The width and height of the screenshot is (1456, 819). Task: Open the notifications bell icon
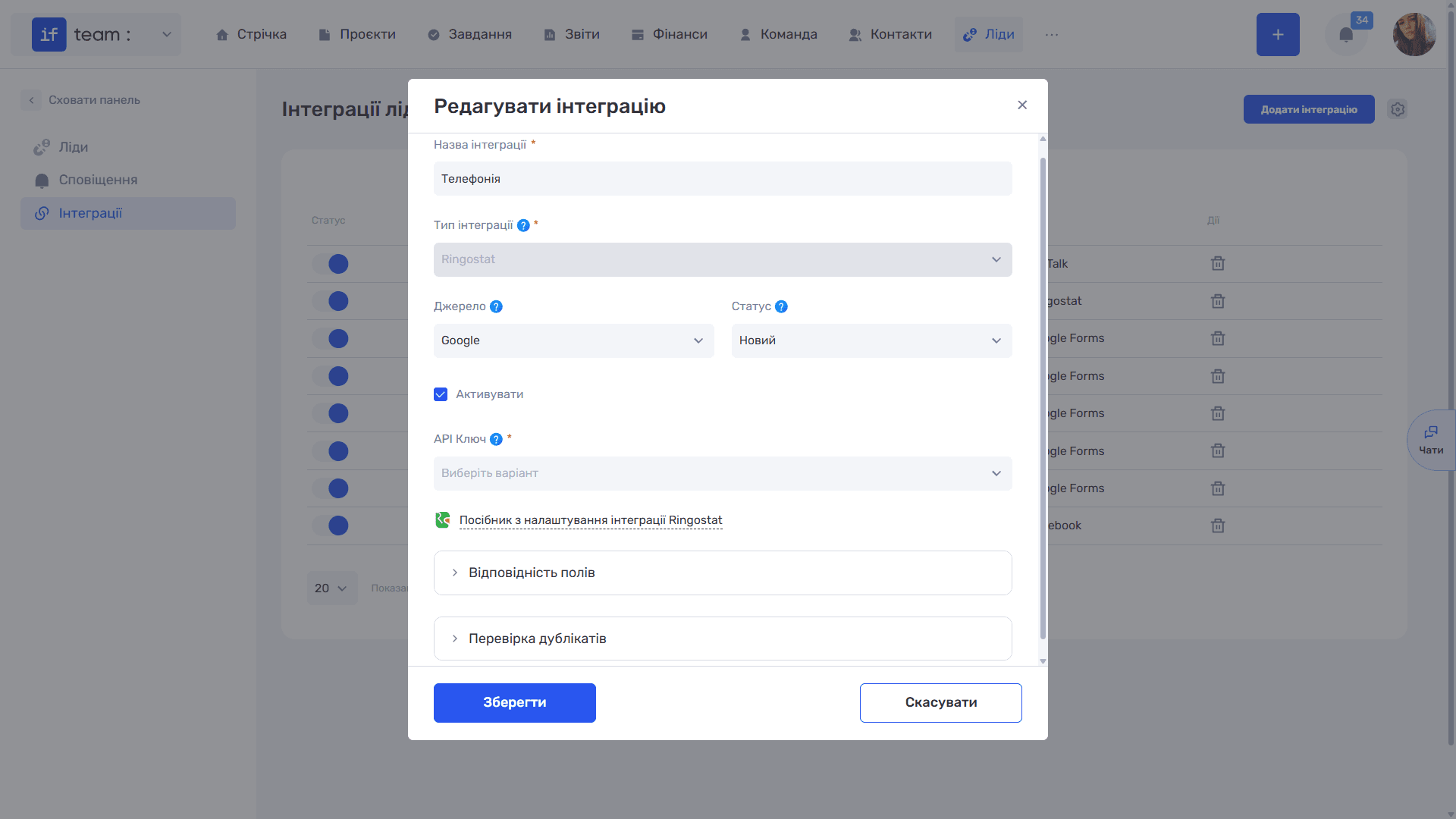pyautogui.click(x=1346, y=35)
